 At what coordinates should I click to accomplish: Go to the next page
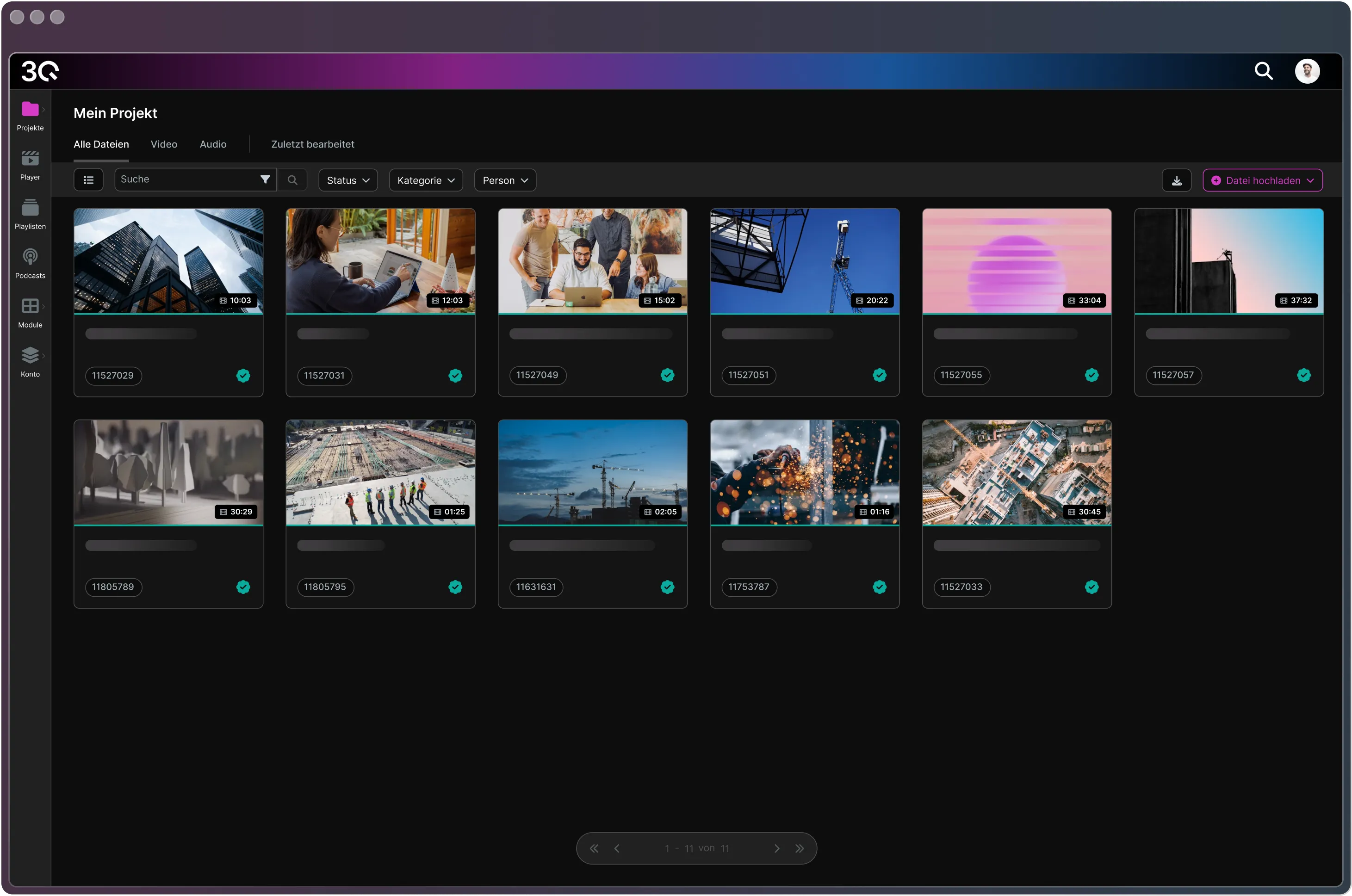pos(776,848)
